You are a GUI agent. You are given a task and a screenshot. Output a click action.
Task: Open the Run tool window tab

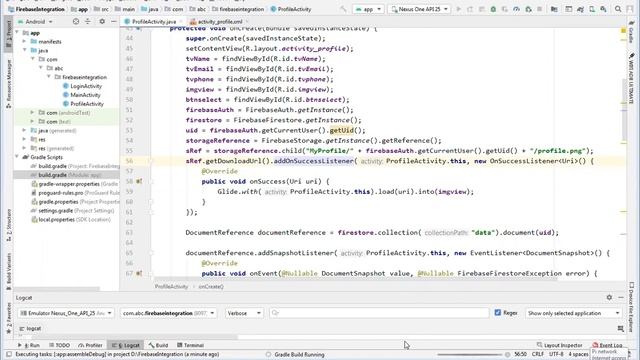(29, 345)
